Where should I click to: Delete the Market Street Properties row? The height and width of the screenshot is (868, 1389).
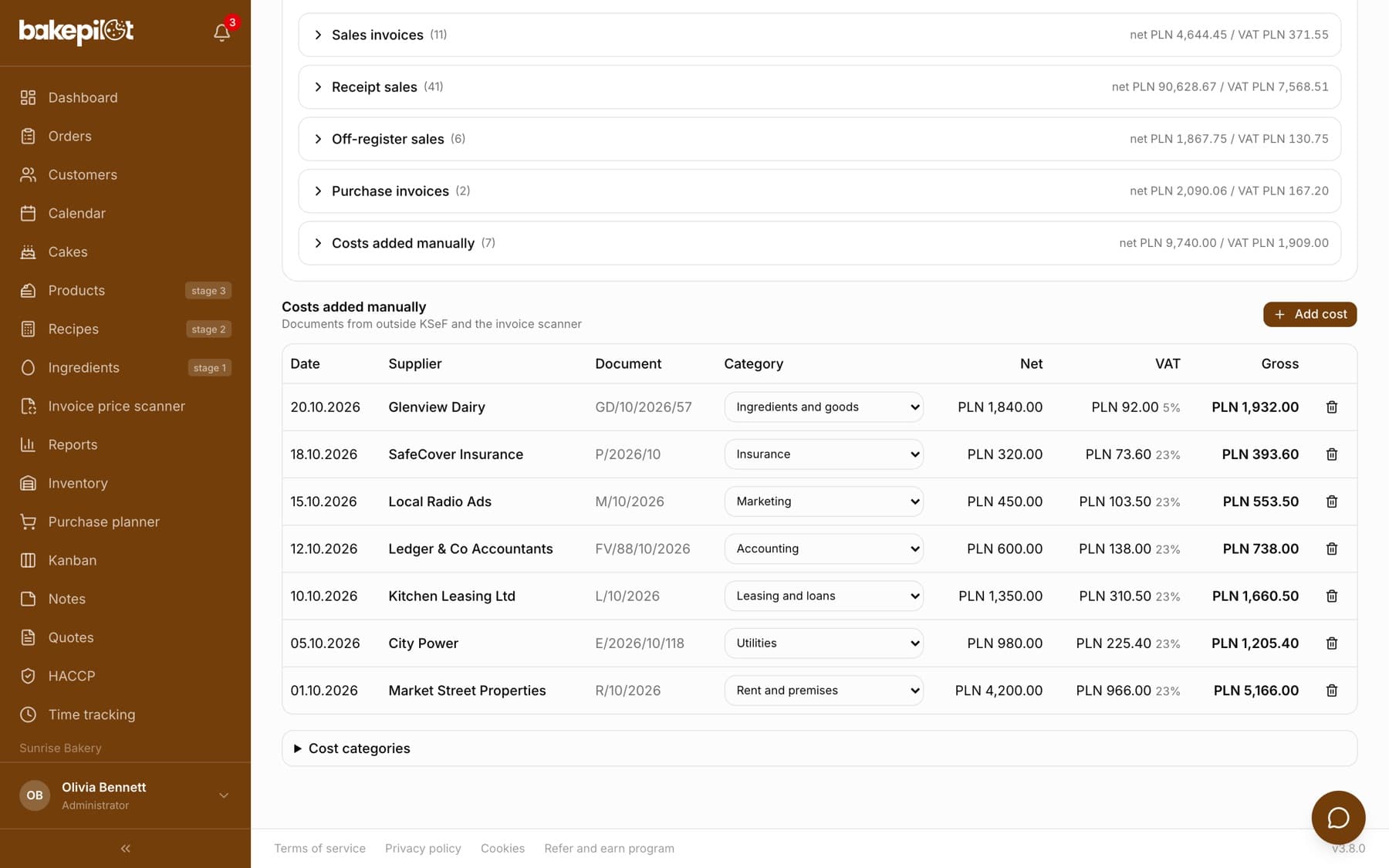coord(1331,691)
